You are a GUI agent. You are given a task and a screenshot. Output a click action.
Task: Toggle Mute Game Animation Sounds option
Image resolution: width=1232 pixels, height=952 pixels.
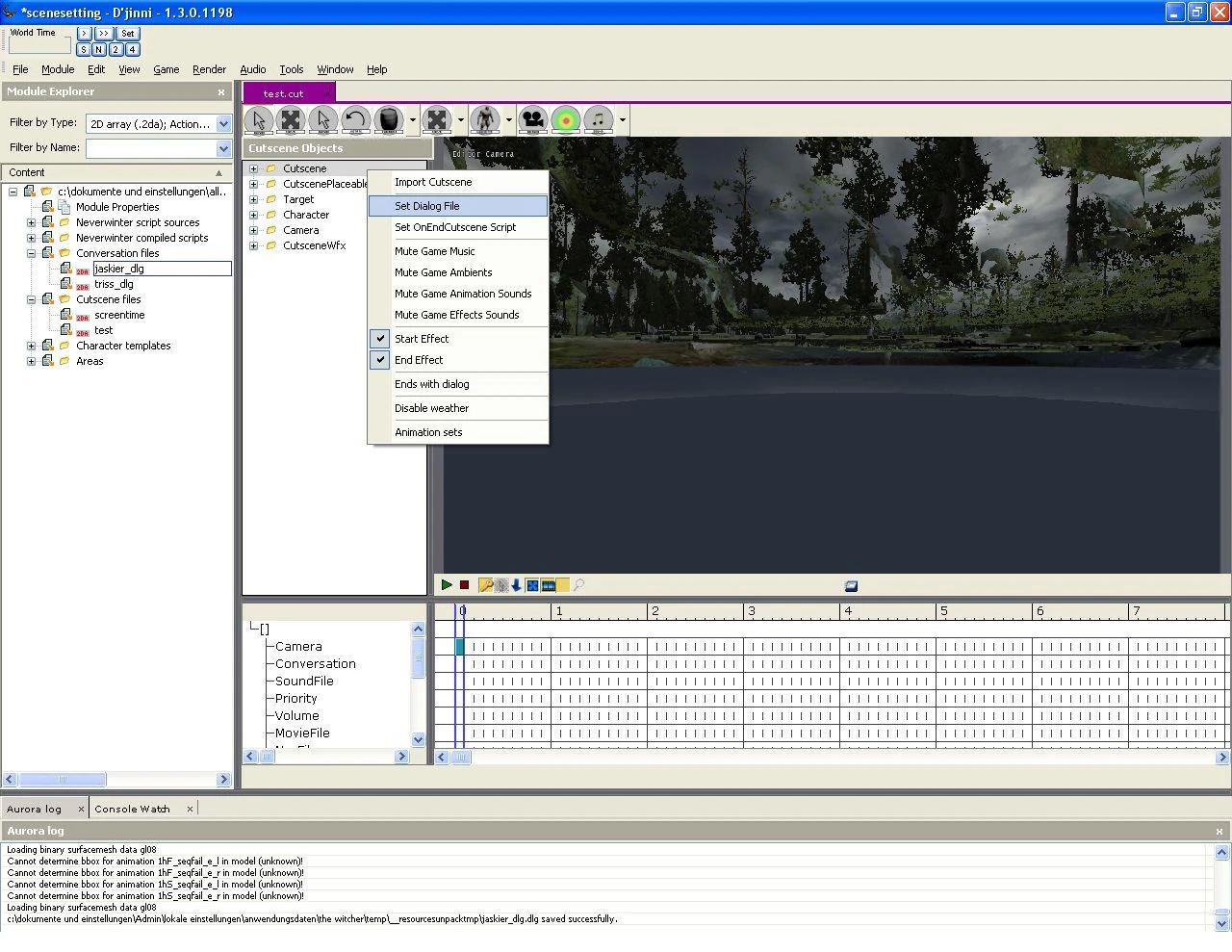458,294
